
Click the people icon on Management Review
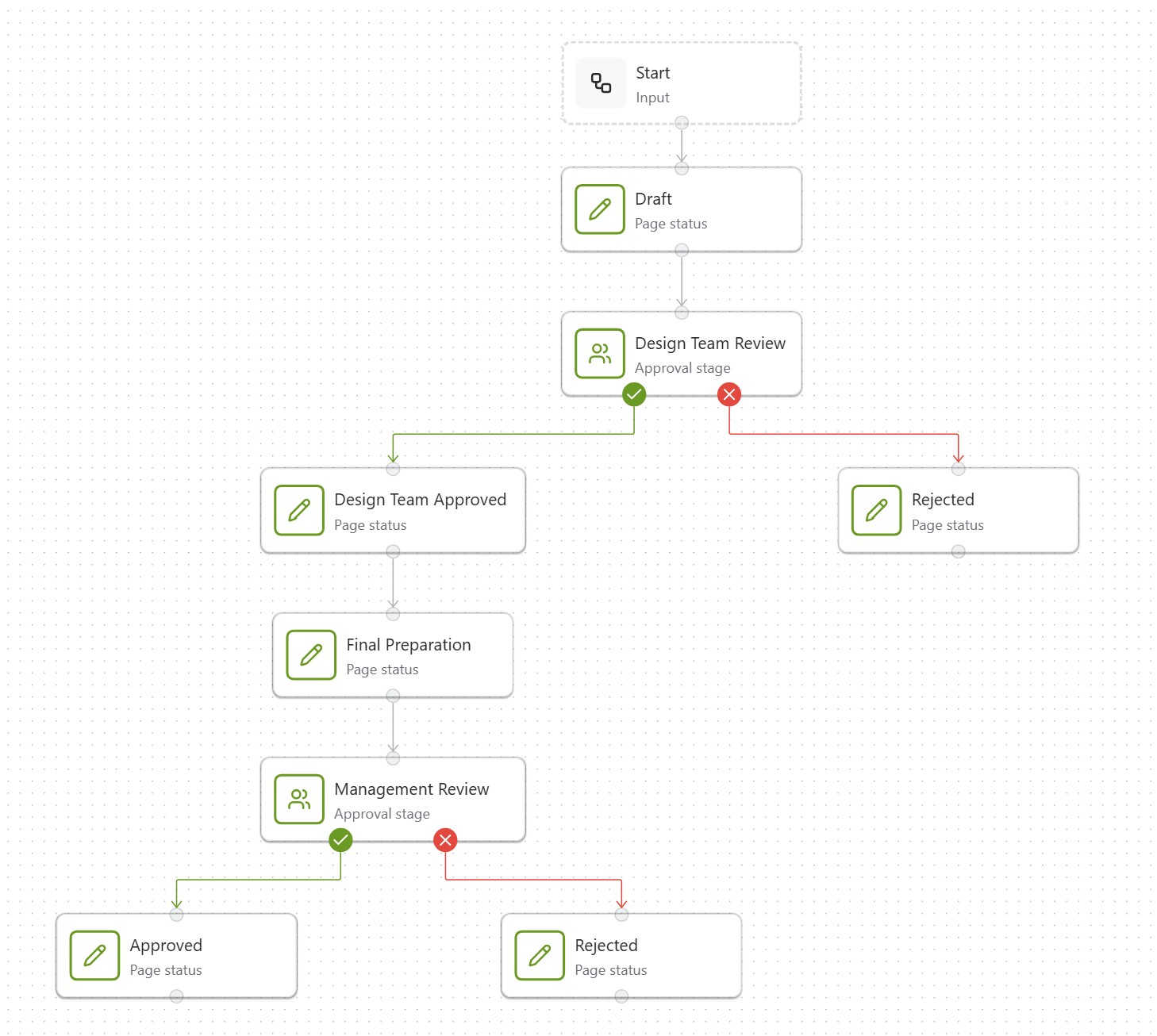coord(298,800)
